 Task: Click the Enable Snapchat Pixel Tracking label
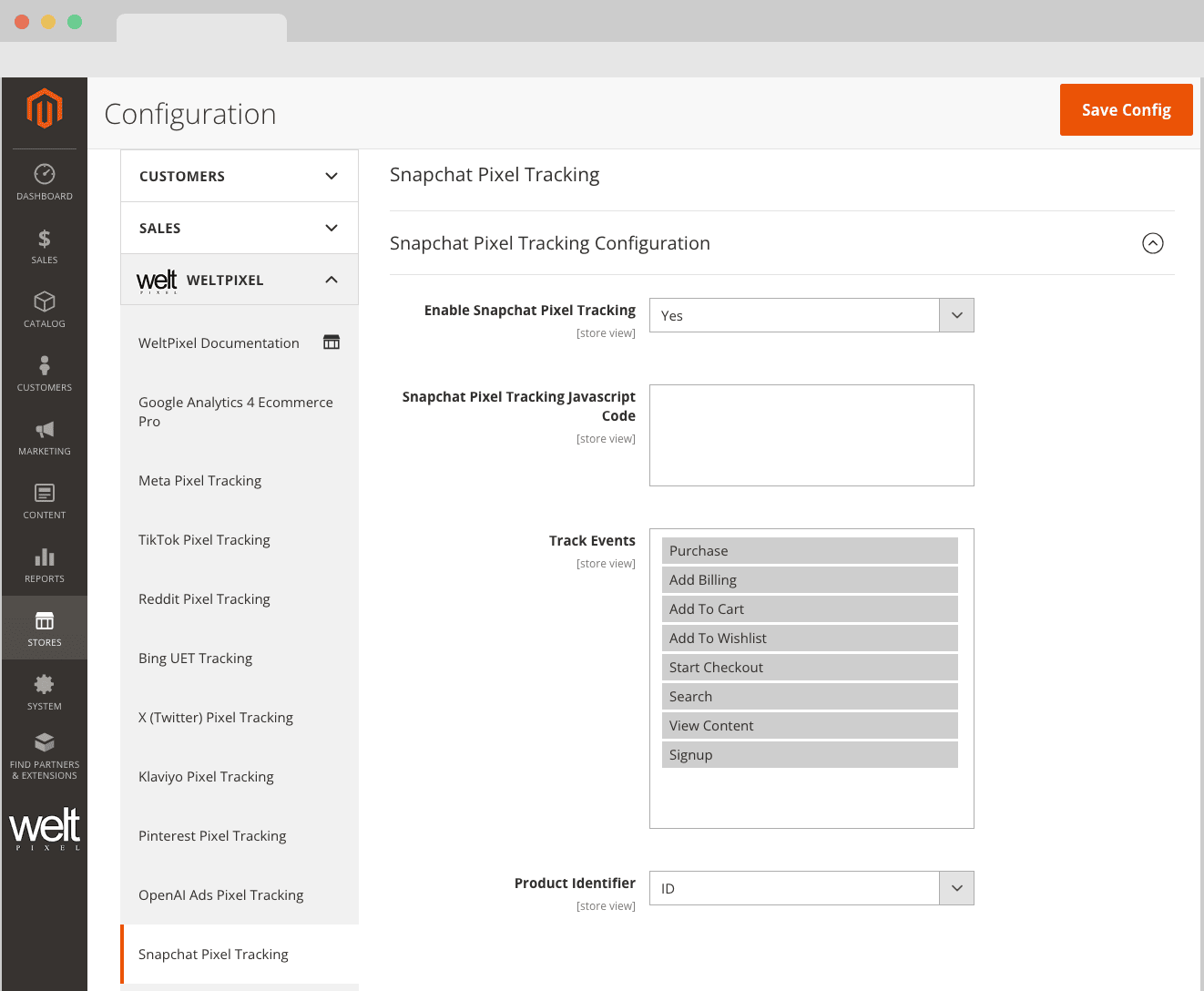(530, 311)
